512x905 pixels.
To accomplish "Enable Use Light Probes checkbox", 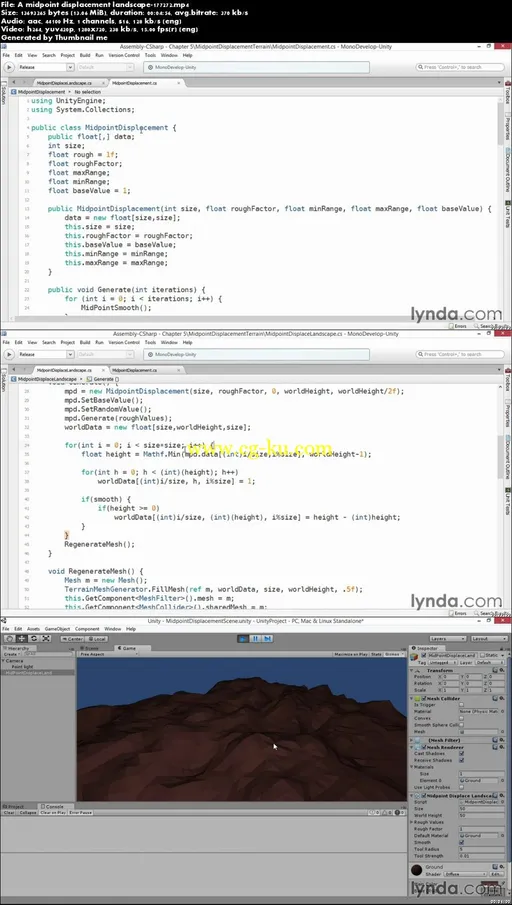I will [x=461, y=787].
